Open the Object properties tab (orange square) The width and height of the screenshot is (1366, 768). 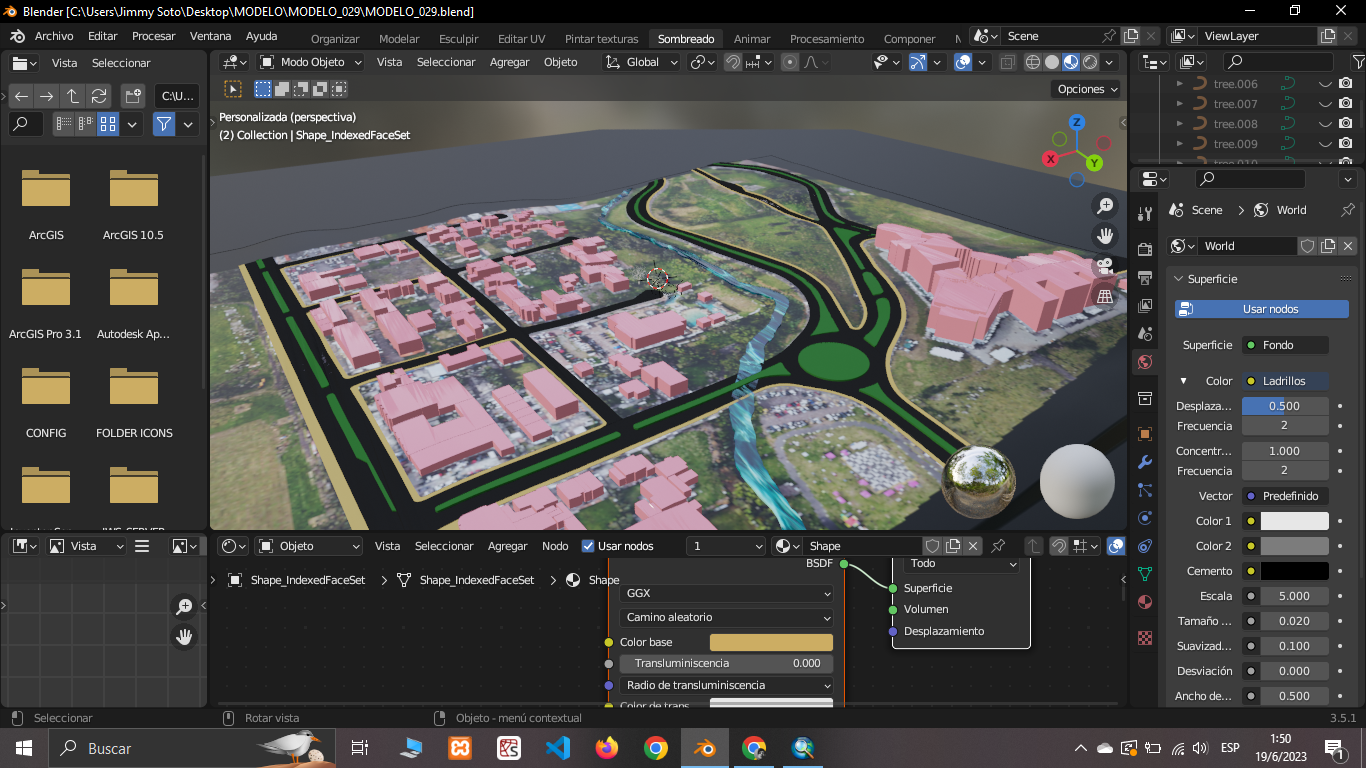(1145, 434)
